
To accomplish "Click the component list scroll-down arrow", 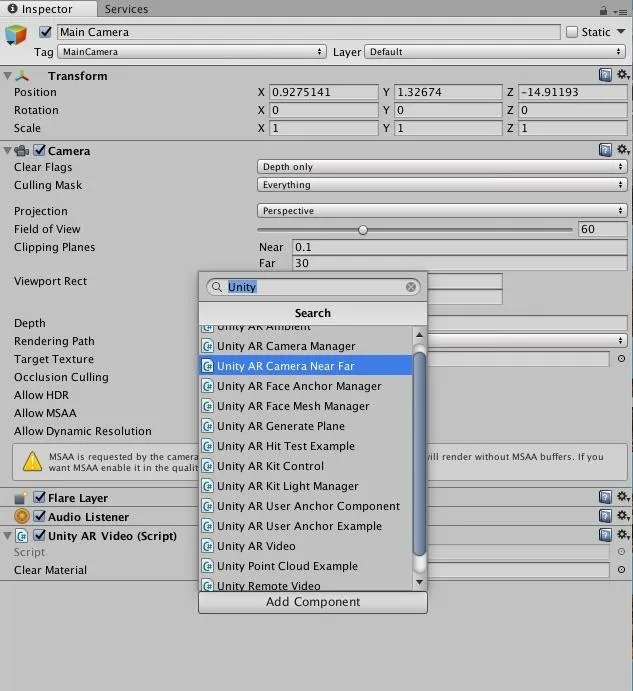I will point(420,582).
